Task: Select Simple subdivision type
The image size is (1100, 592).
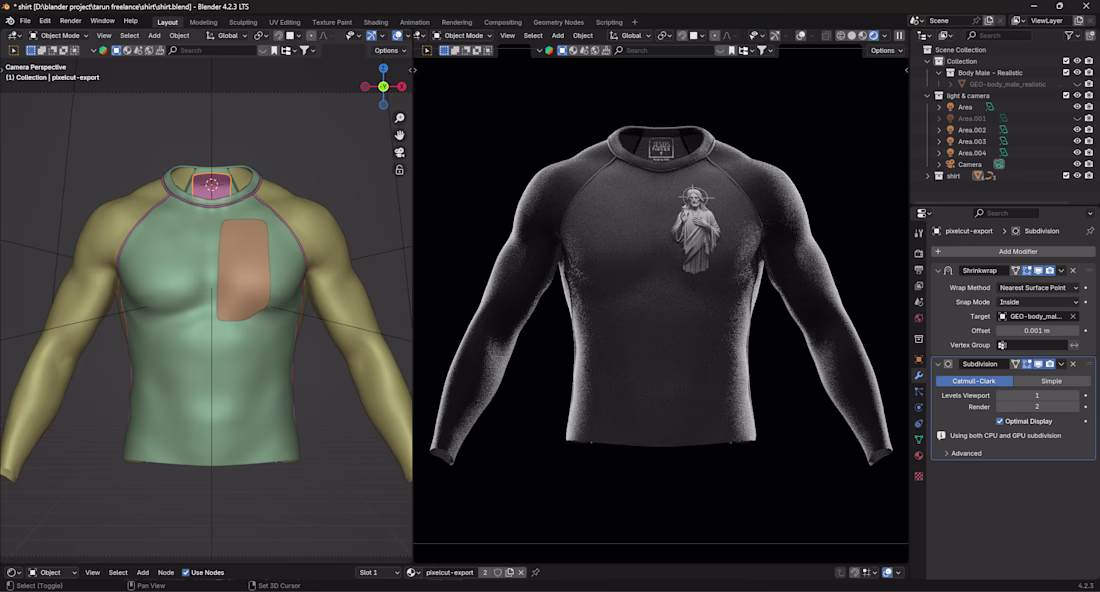Action: click(x=1052, y=381)
